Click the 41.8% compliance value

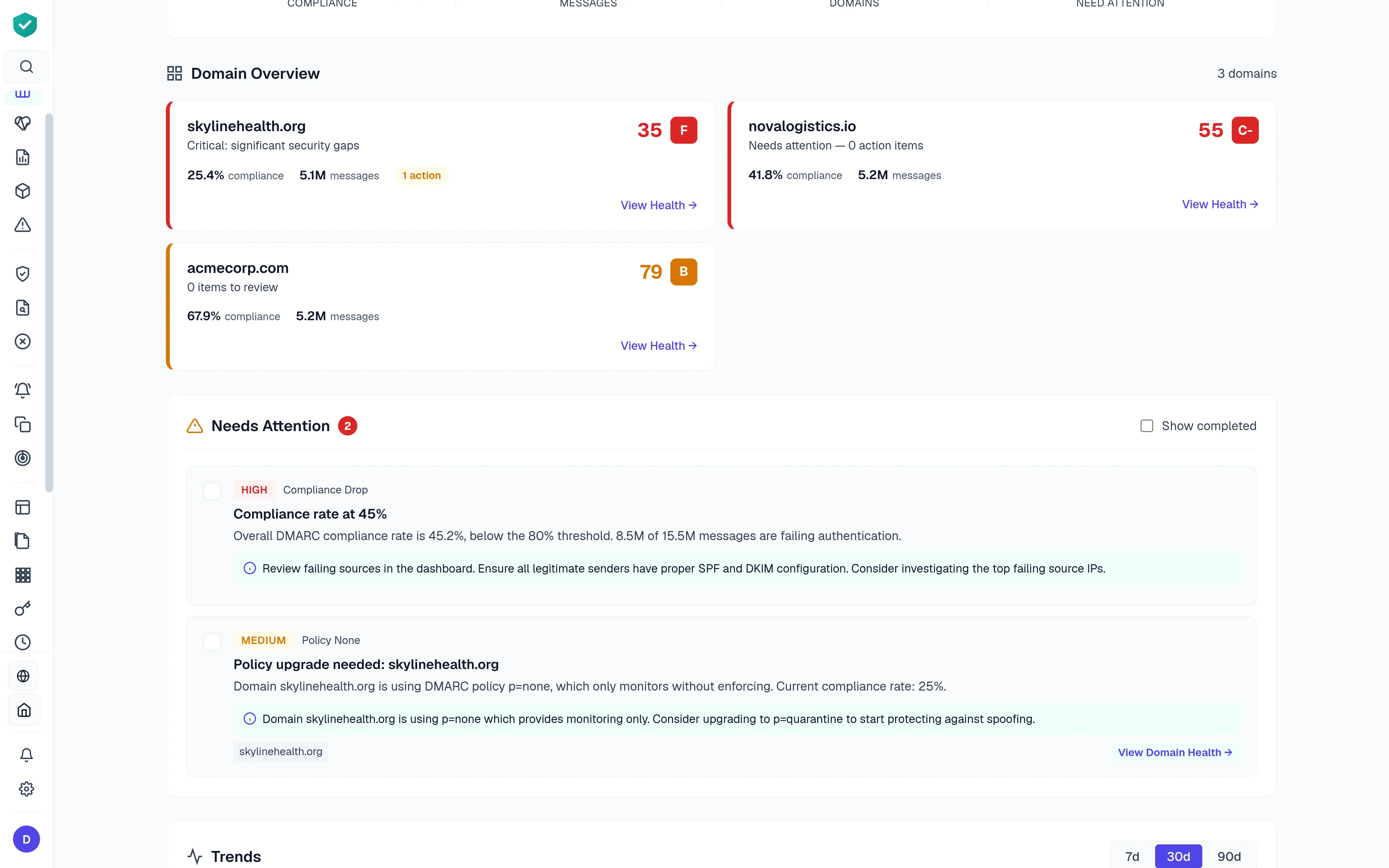click(x=765, y=175)
